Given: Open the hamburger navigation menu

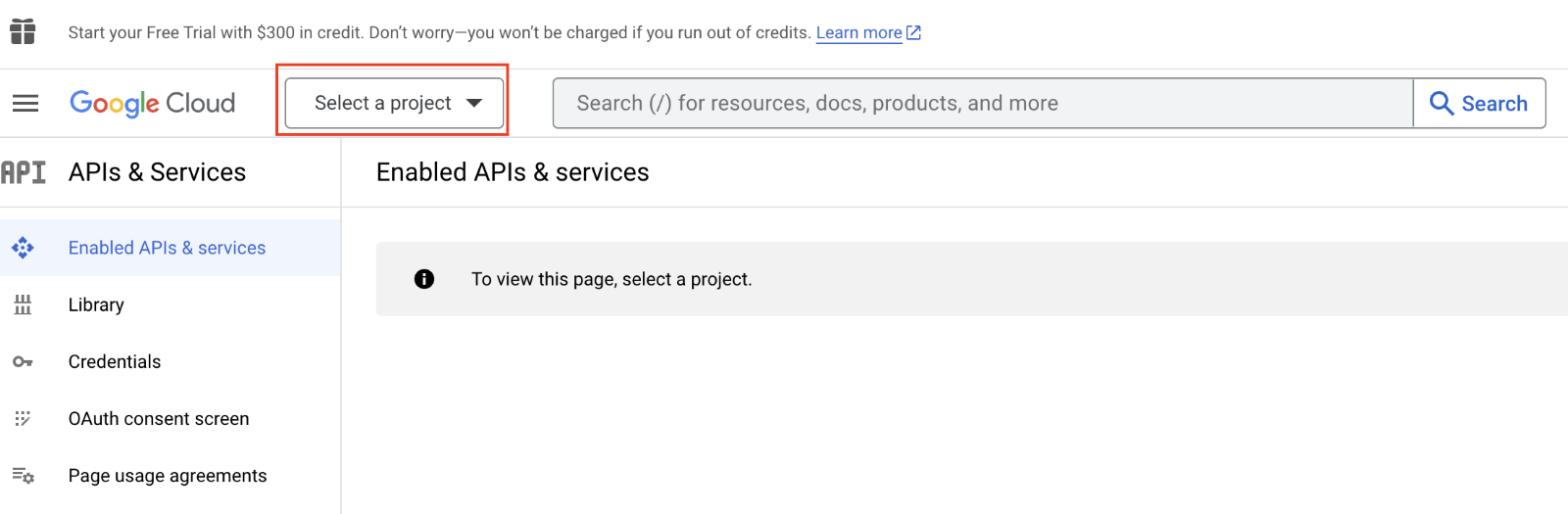Looking at the screenshot, I should point(25,103).
